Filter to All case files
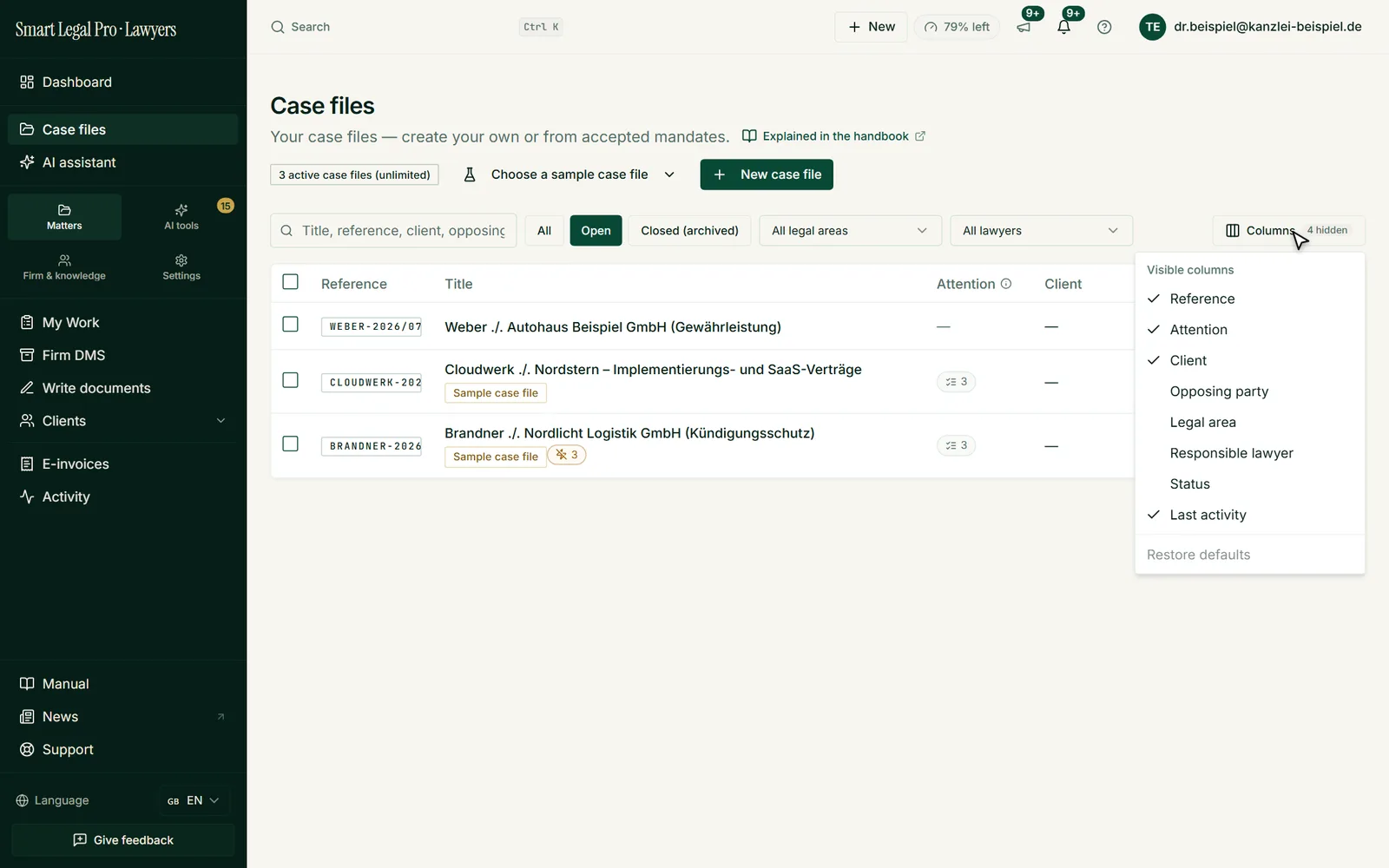Image resolution: width=1389 pixels, height=868 pixels. 544,231
